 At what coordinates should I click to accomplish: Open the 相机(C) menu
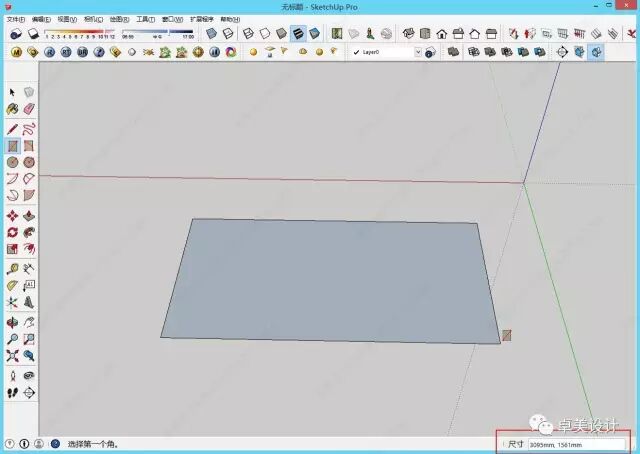click(93, 19)
